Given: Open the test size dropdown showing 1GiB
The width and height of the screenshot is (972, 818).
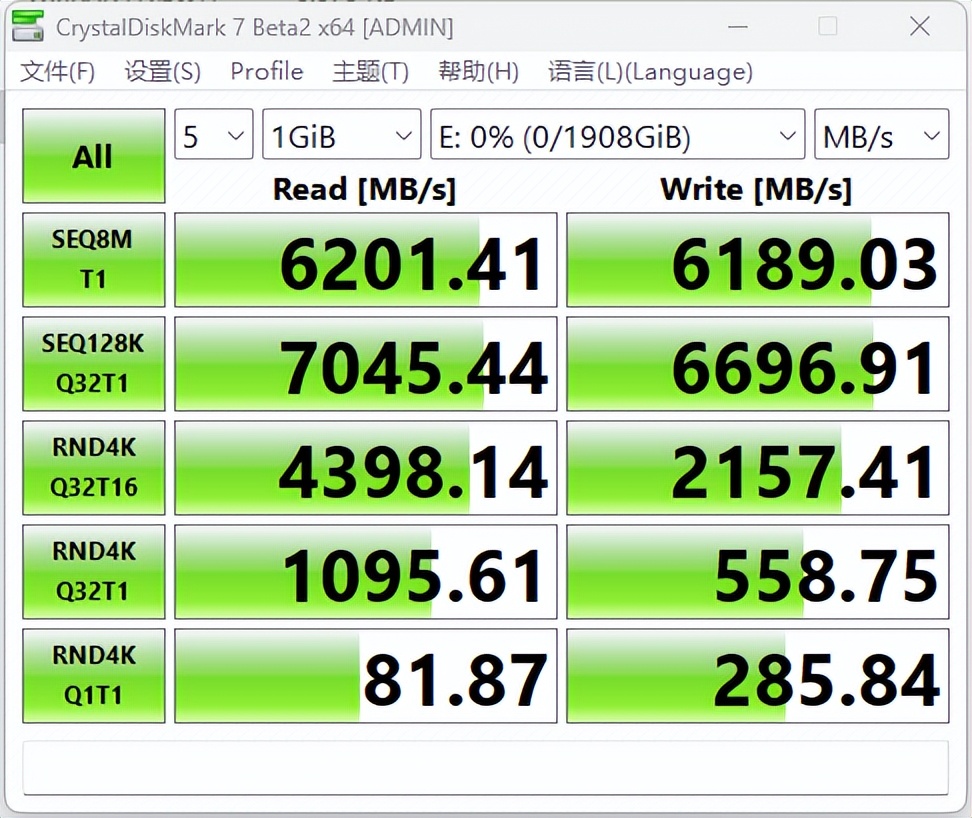Looking at the screenshot, I should point(341,134).
